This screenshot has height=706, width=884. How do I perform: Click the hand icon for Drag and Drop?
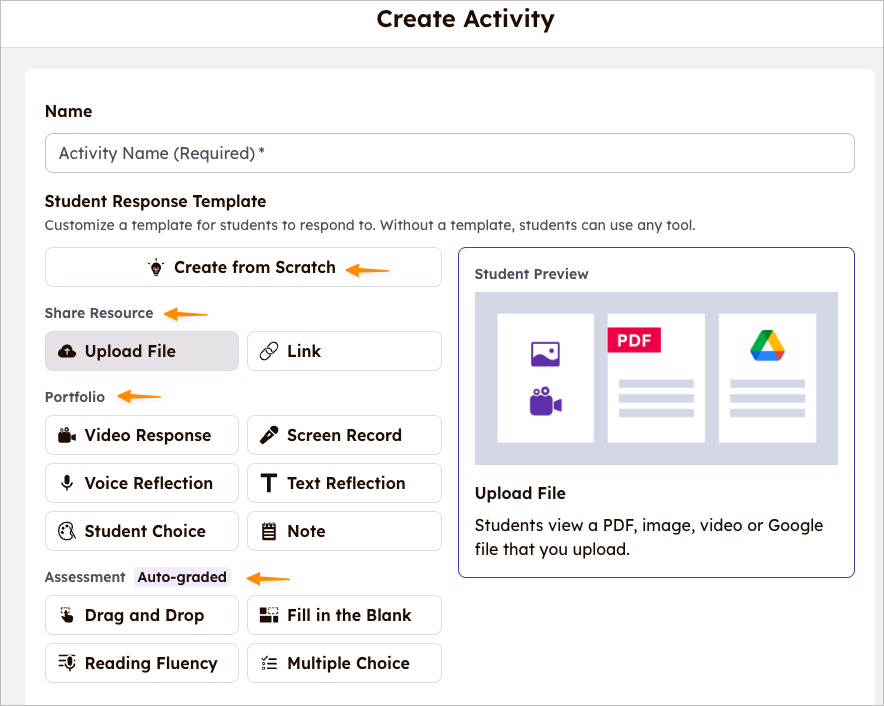pos(67,616)
